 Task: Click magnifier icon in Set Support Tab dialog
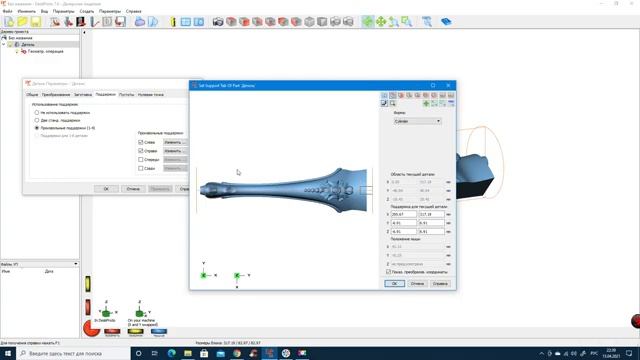(x=393, y=104)
